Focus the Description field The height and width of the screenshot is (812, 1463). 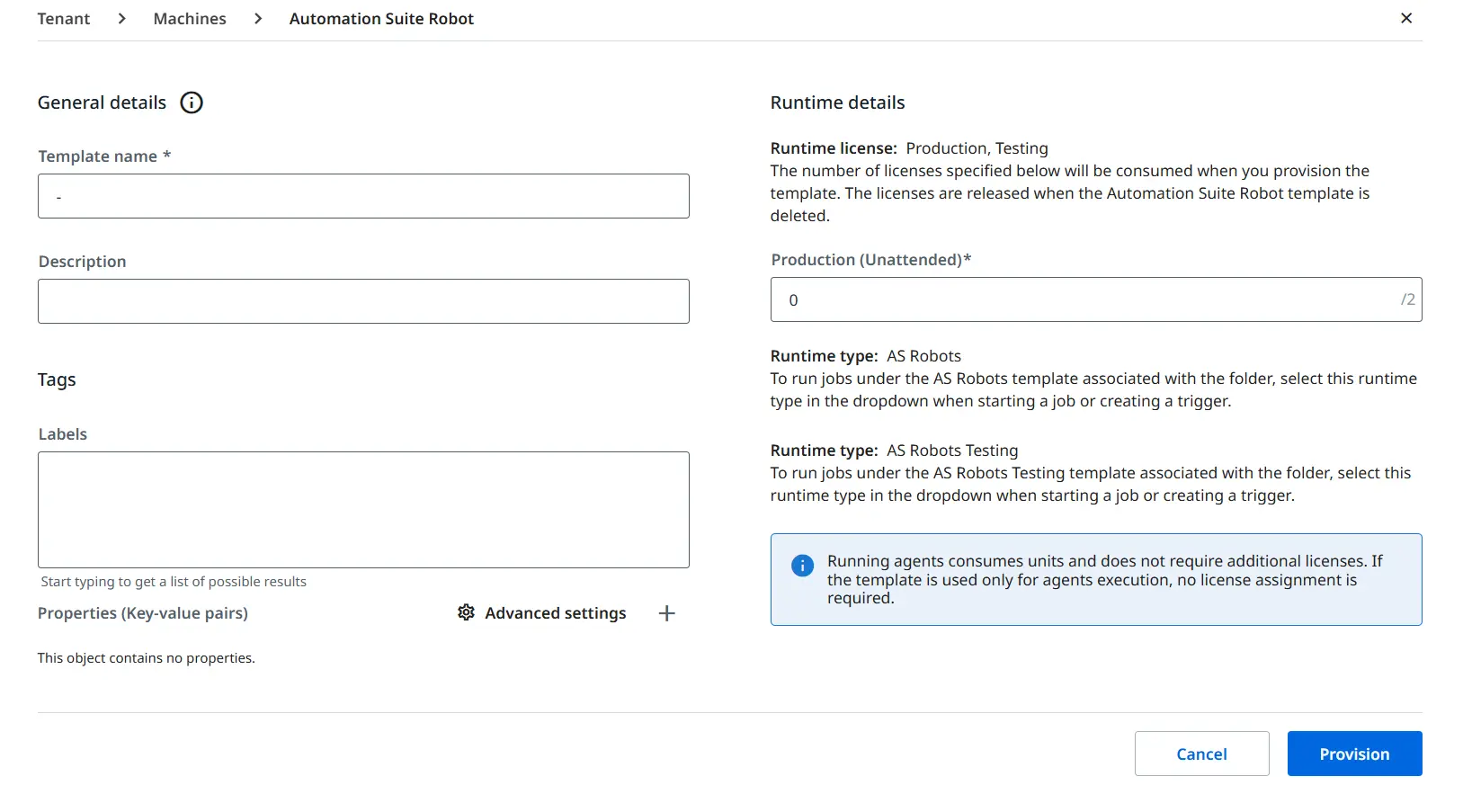pyautogui.click(x=363, y=301)
